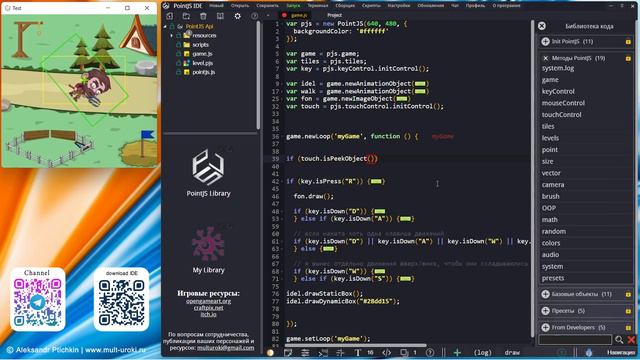Click the edit note icon in the bottom bar

(288, 352)
